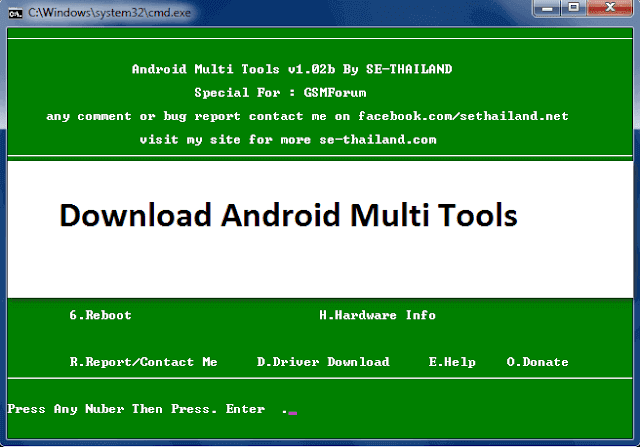Choose D.Driver Download option
The height and width of the screenshot is (447, 640).
(323, 362)
